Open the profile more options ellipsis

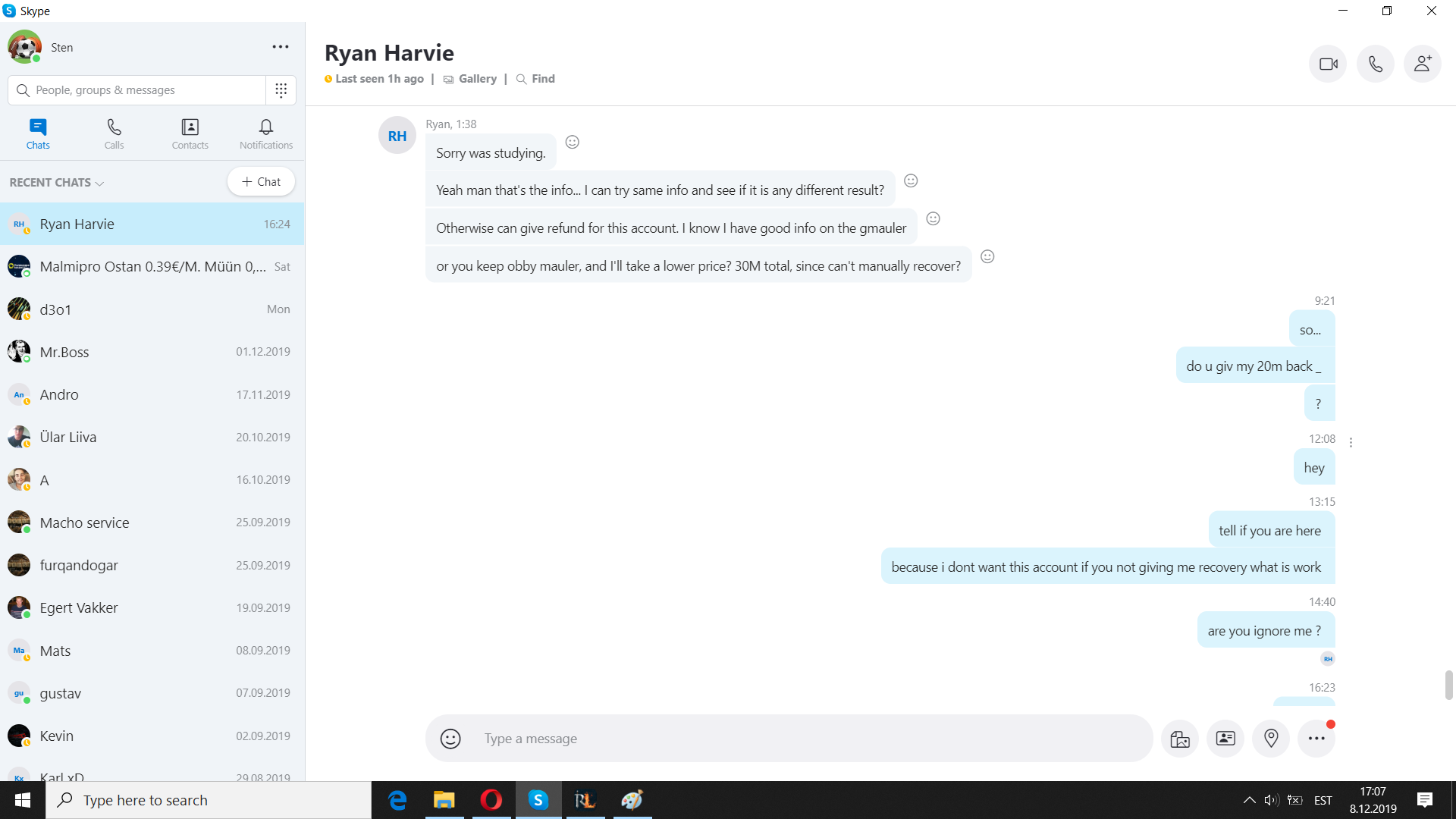pos(281,47)
